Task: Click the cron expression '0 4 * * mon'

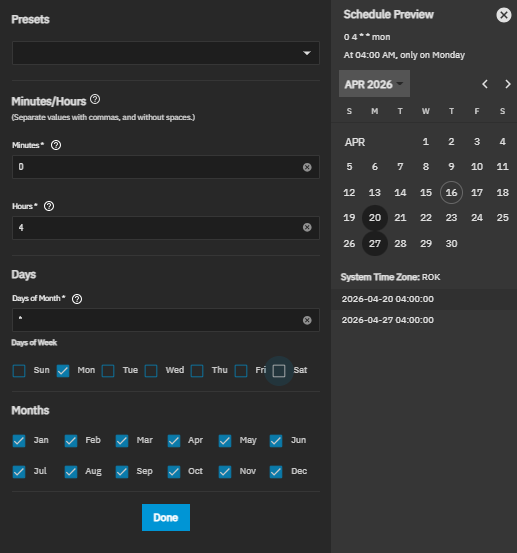Action: click(367, 37)
